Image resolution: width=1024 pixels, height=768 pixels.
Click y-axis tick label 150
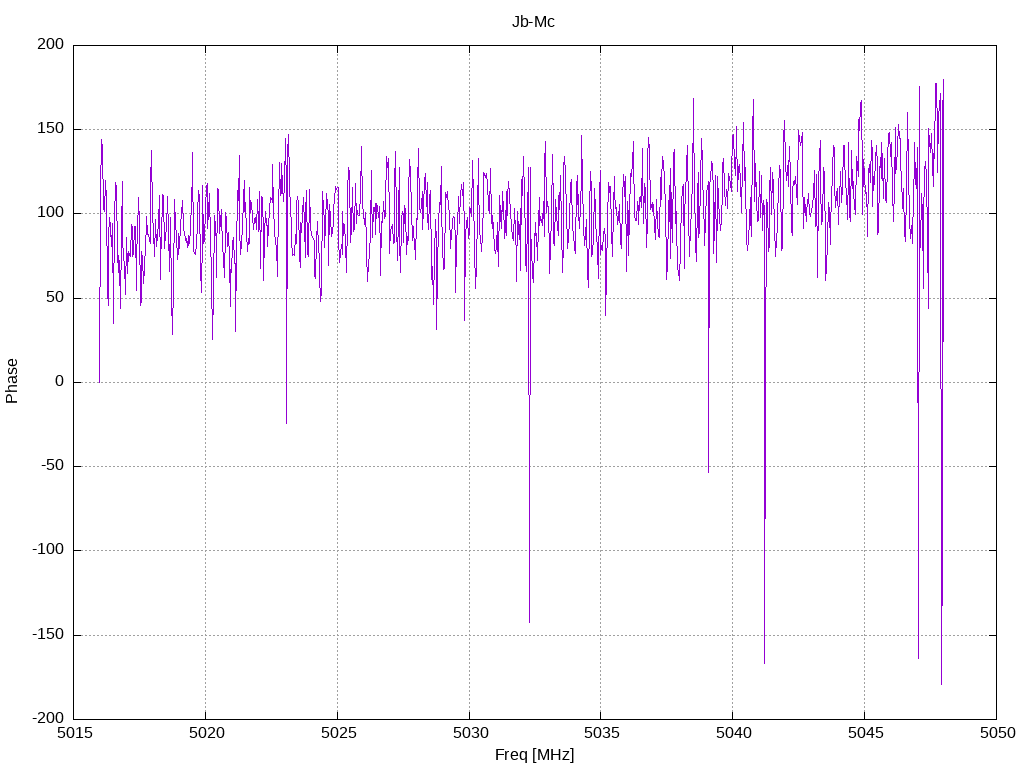pos(51,129)
